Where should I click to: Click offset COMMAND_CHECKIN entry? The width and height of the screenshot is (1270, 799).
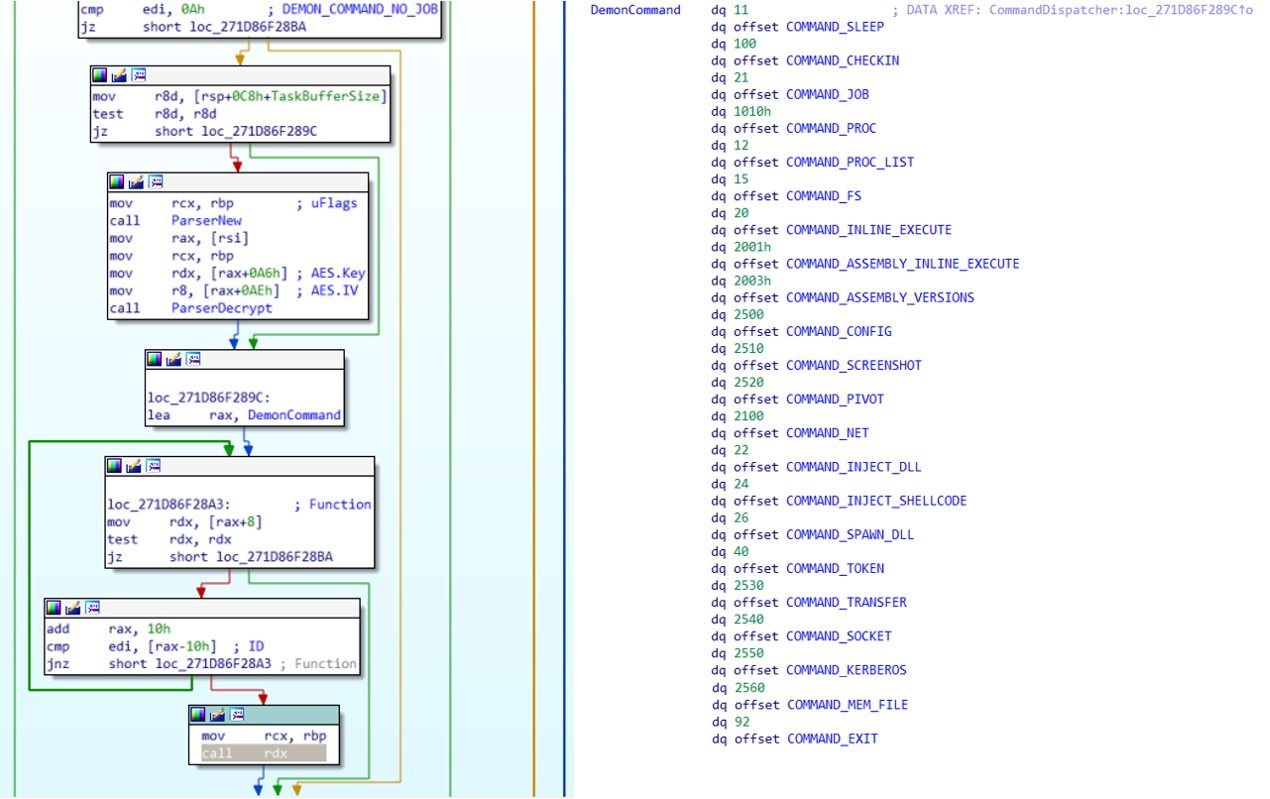(805, 60)
